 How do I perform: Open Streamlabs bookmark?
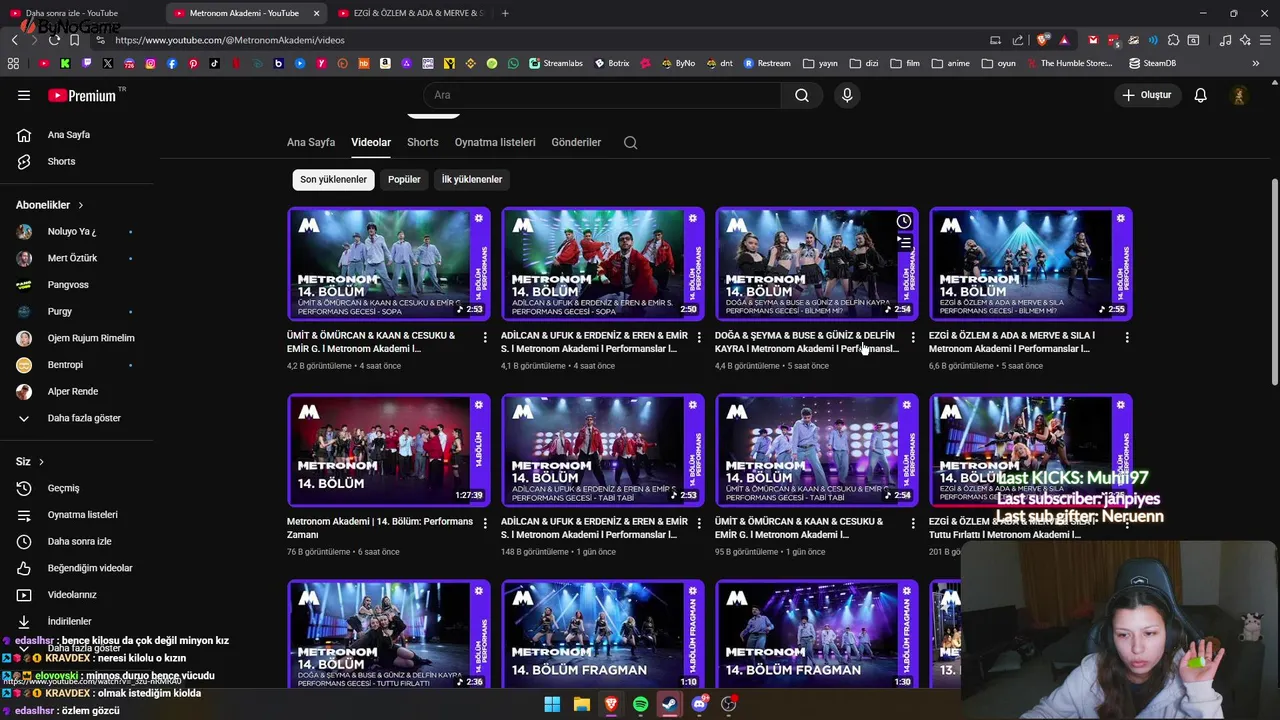pos(556,63)
